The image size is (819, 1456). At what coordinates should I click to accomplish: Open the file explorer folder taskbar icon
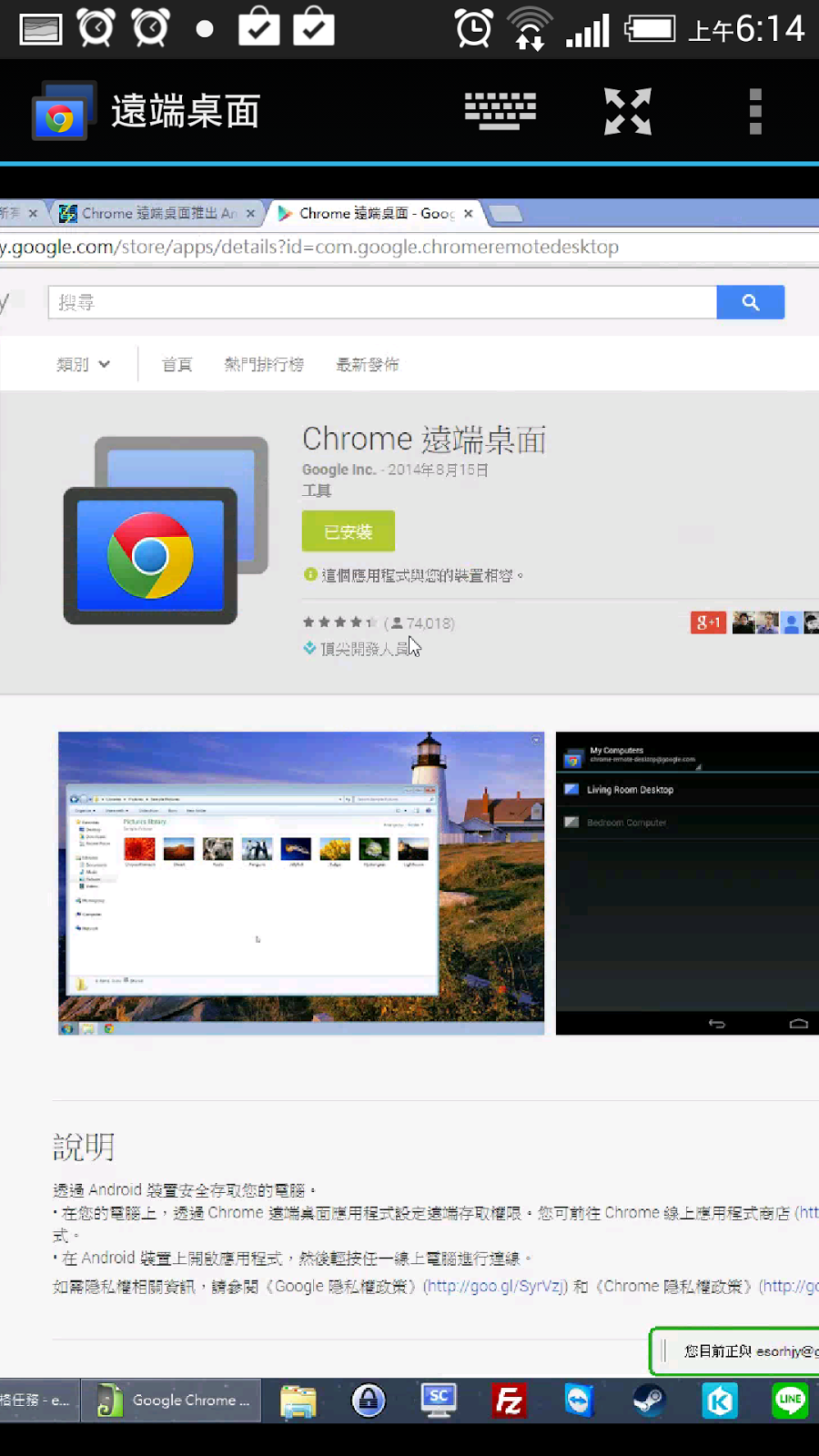point(298,1400)
